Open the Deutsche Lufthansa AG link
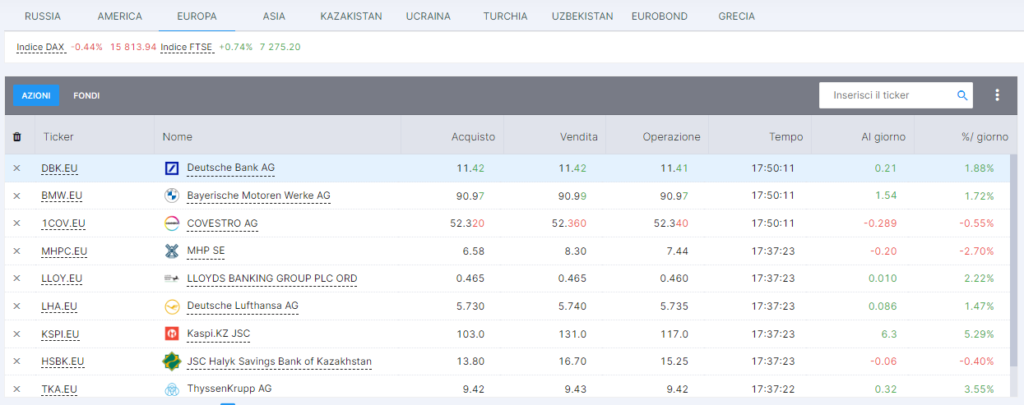This screenshot has width=1024, height=405. (x=242, y=305)
